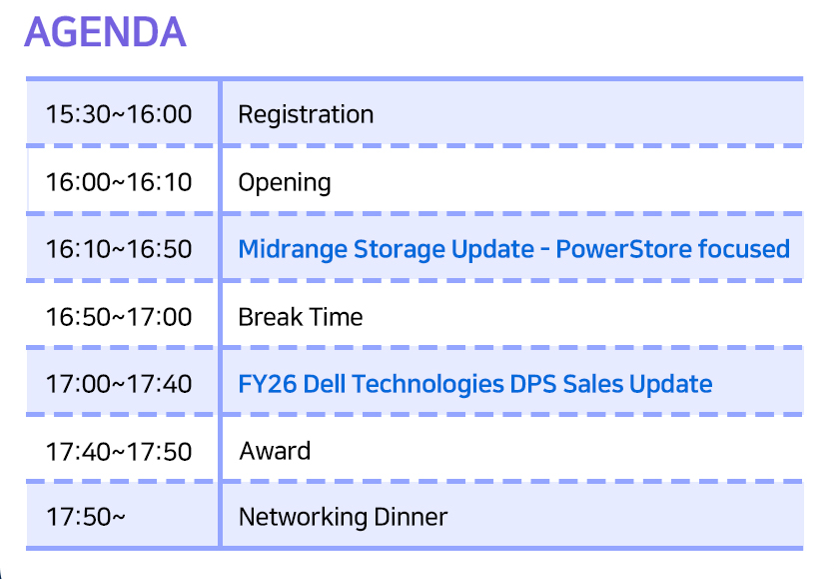Select the 17:50~ time cell
The height and width of the screenshot is (579, 834).
coord(86,517)
